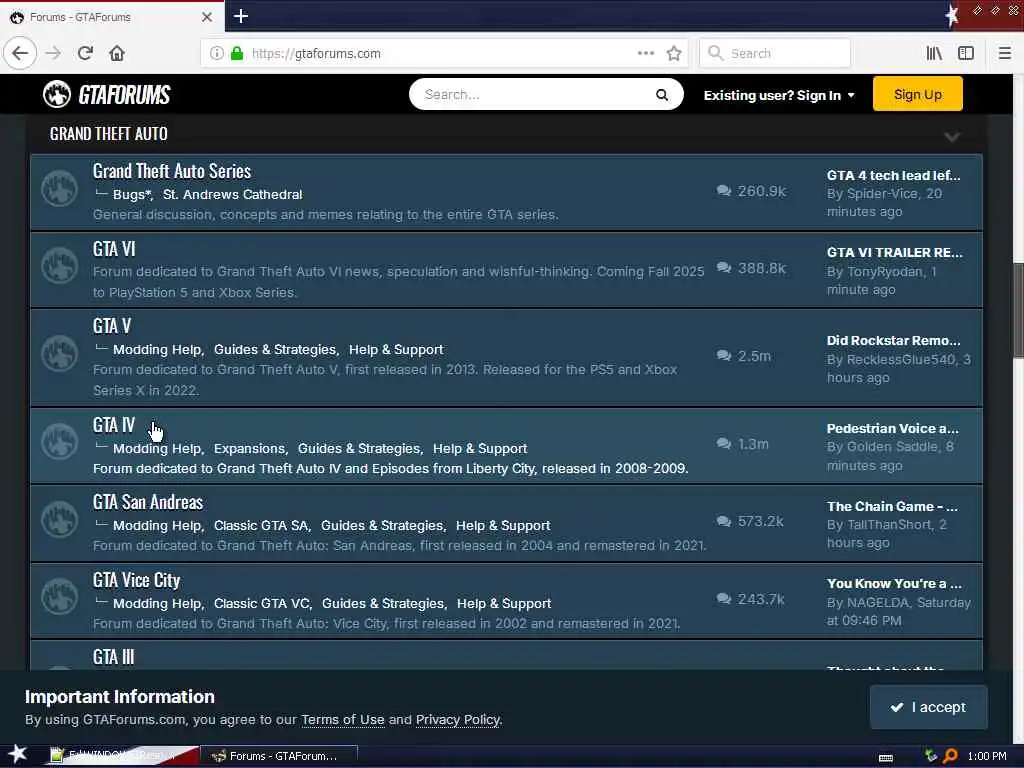Open GTA IV Help & Support subforum
Image resolution: width=1024 pixels, height=768 pixels.
point(480,448)
